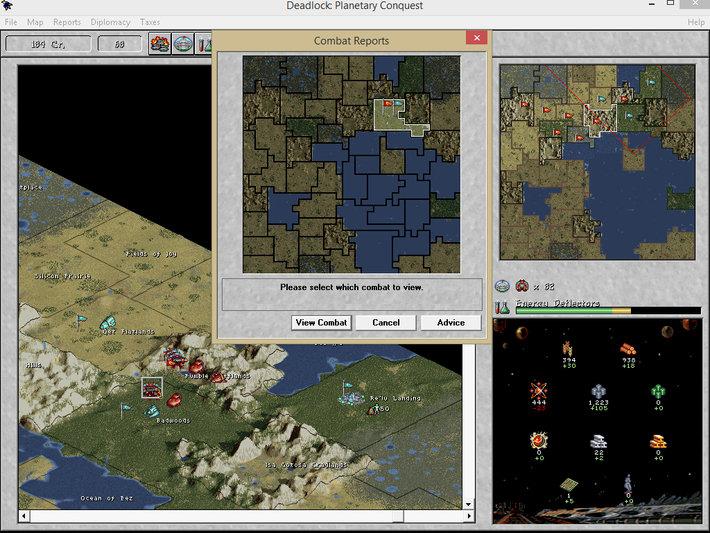The height and width of the screenshot is (533, 710).
Task: Click the turn counter showing 58
Action: 120,44
